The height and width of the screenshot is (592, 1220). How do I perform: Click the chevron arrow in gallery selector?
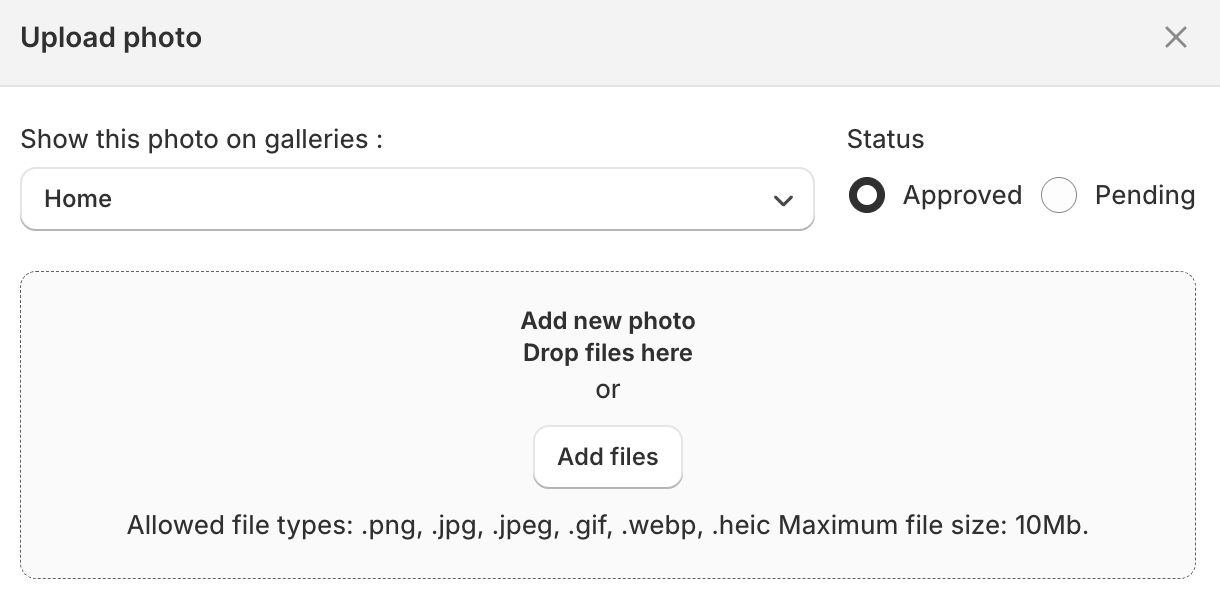[x=783, y=200]
